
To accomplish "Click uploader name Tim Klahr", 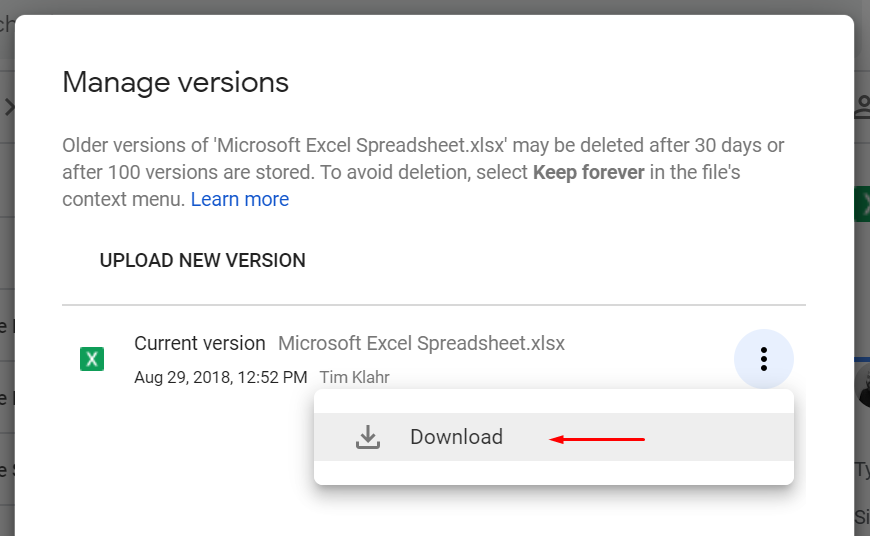I will (x=354, y=377).
